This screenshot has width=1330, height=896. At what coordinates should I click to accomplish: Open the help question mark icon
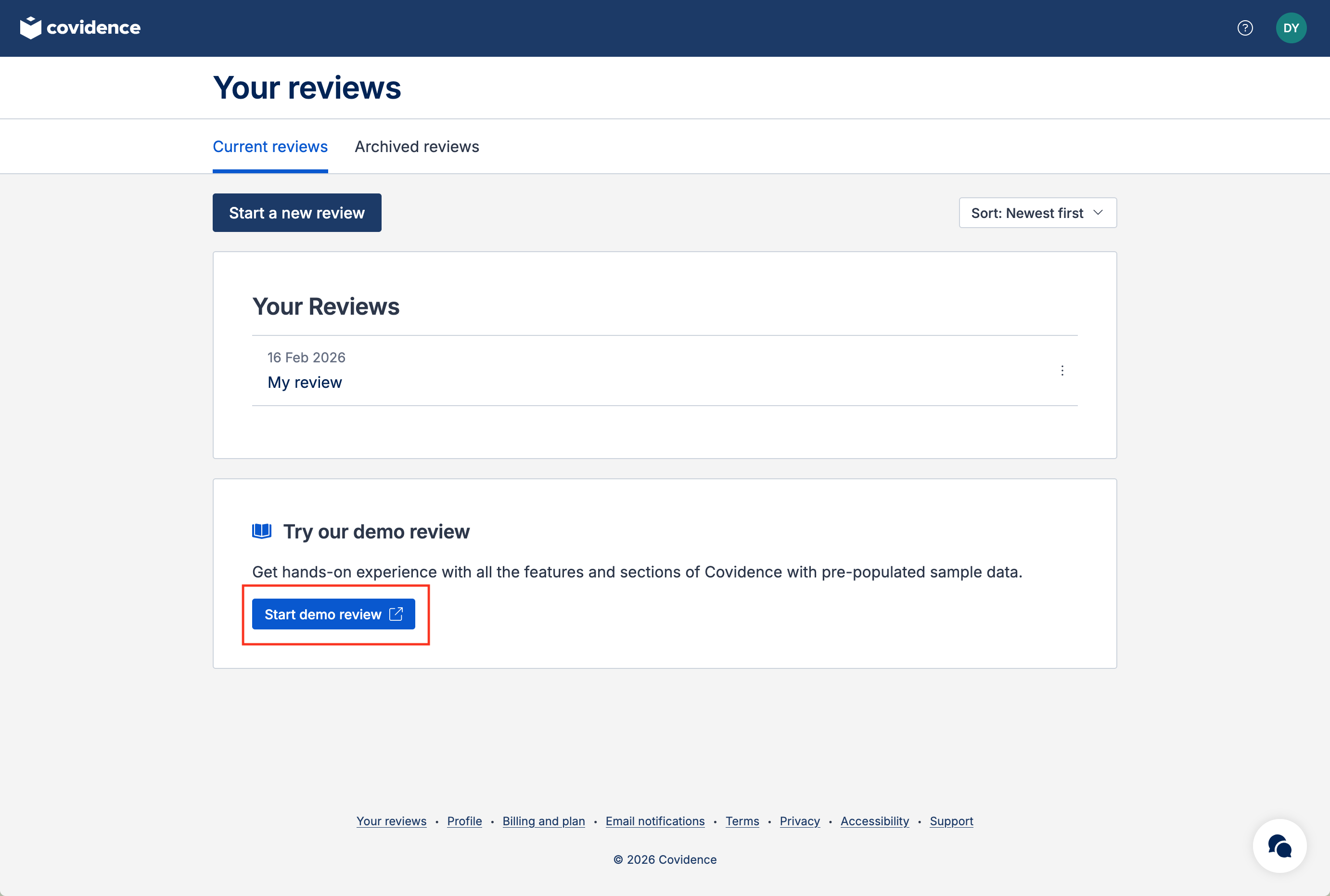coord(1244,27)
